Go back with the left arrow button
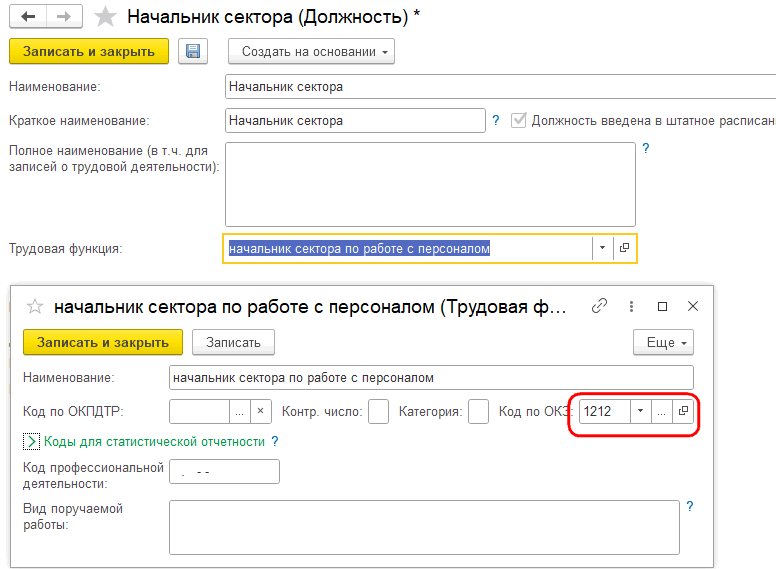This screenshot has height=569, width=776. click(28, 17)
